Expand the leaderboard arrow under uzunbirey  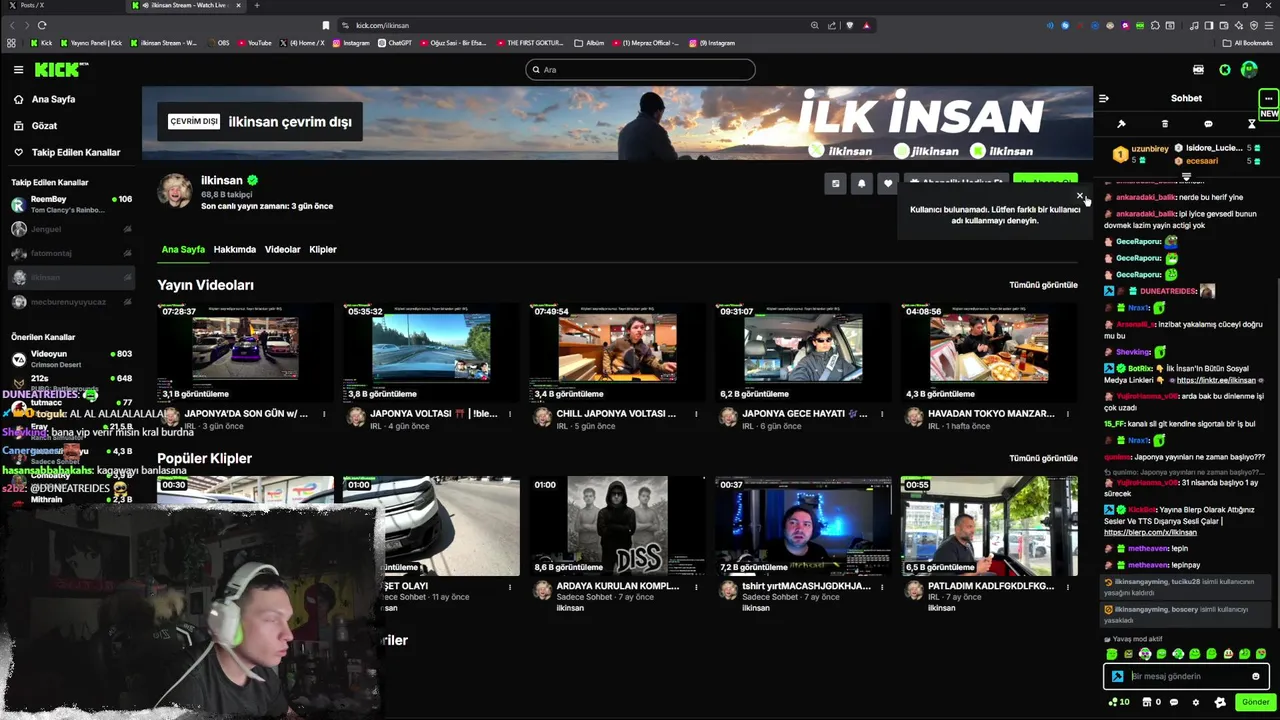(x=1186, y=176)
